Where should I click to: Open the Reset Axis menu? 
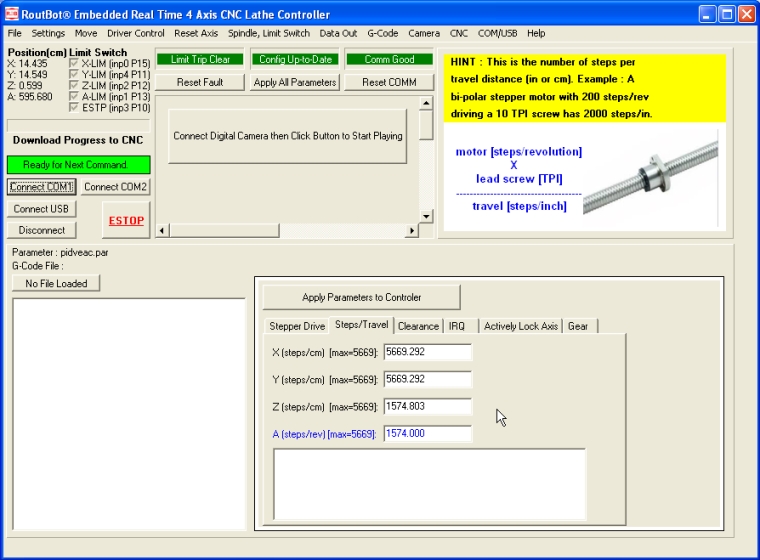(x=196, y=33)
